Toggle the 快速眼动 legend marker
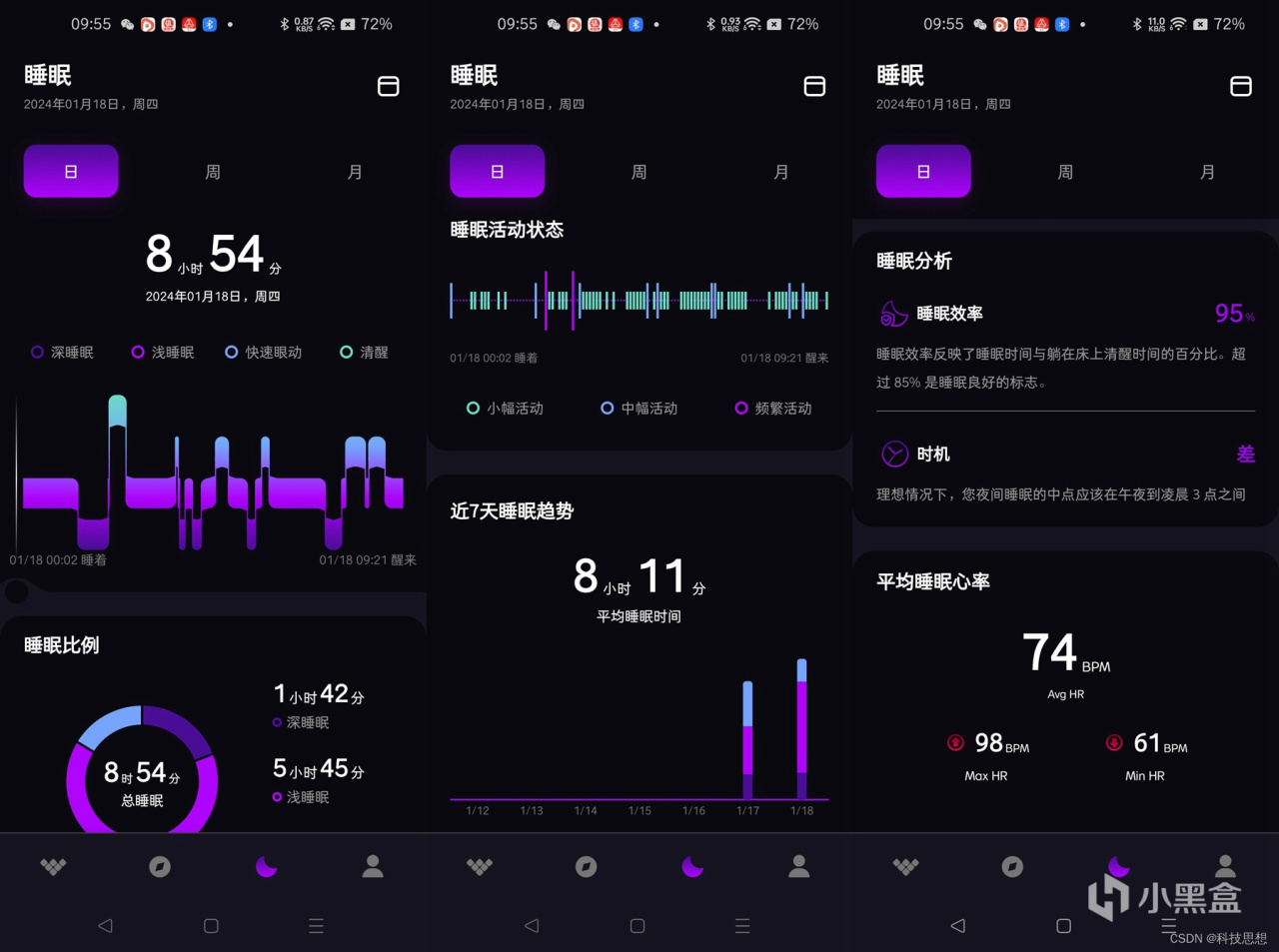The height and width of the screenshot is (952, 1279). [231, 352]
